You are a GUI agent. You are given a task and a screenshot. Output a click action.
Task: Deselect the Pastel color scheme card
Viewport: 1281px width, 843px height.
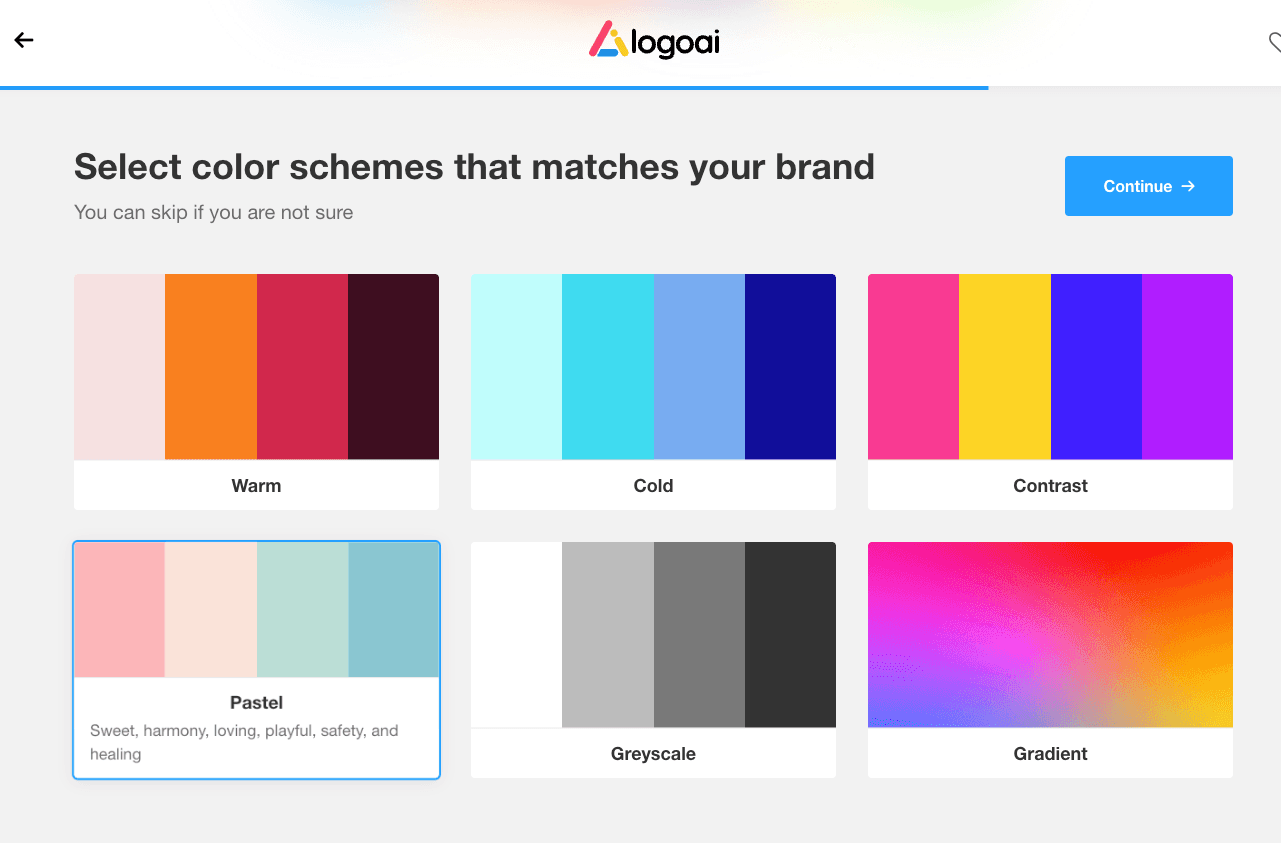(256, 660)
